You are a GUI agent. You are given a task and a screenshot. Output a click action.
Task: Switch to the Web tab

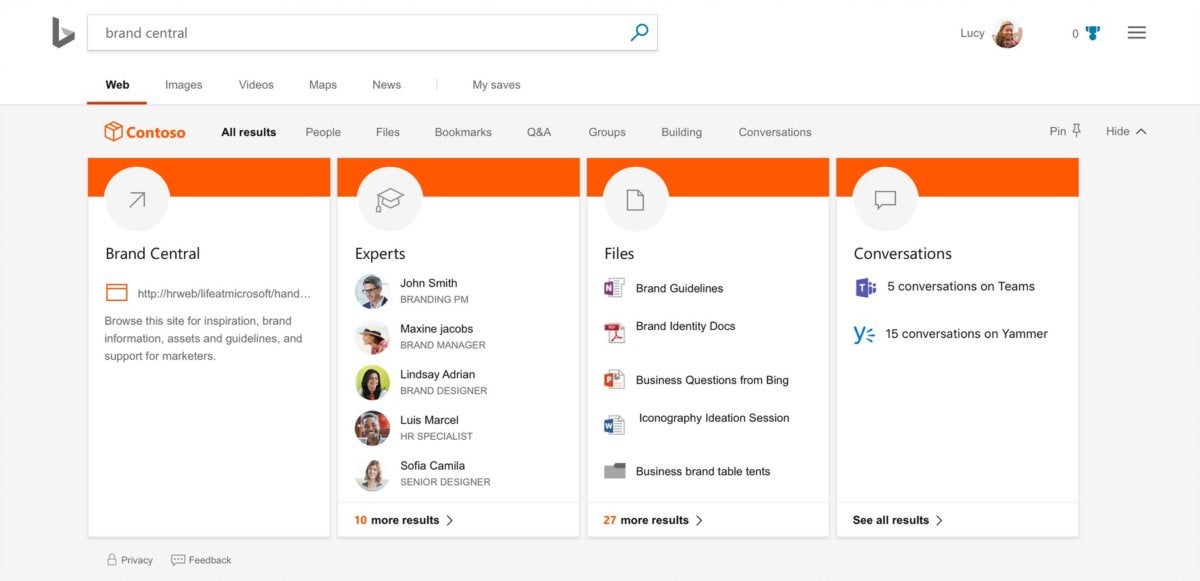coord(117,85)
